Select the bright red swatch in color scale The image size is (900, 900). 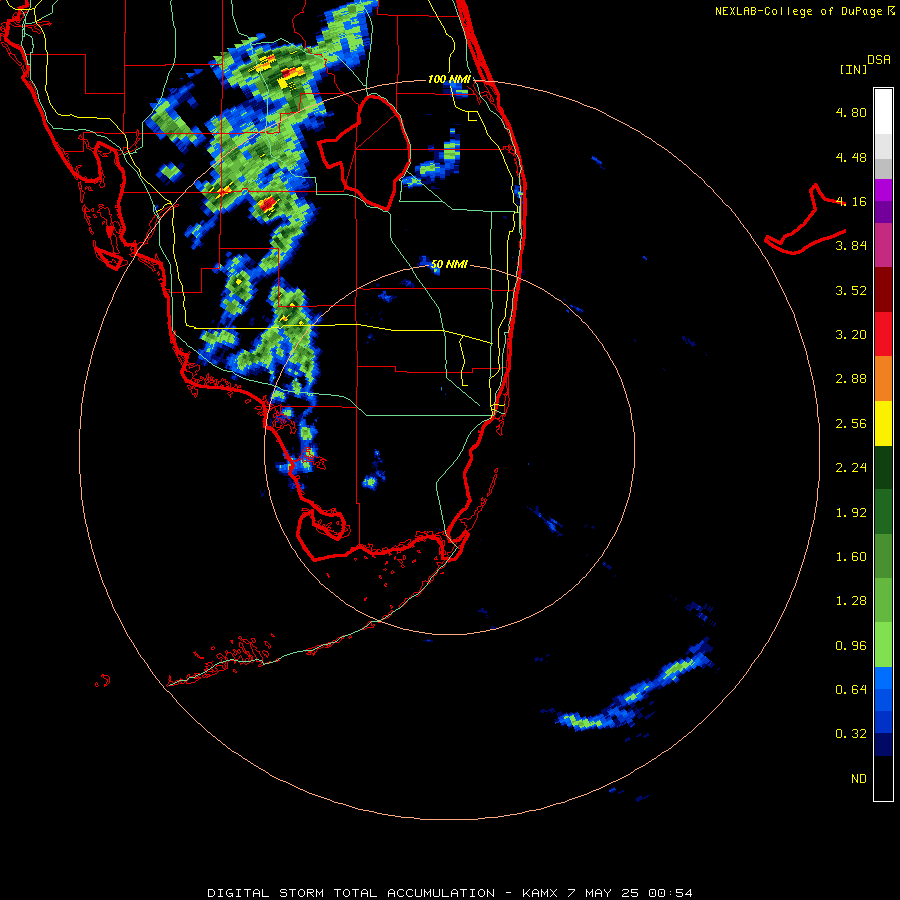point(883,334)
